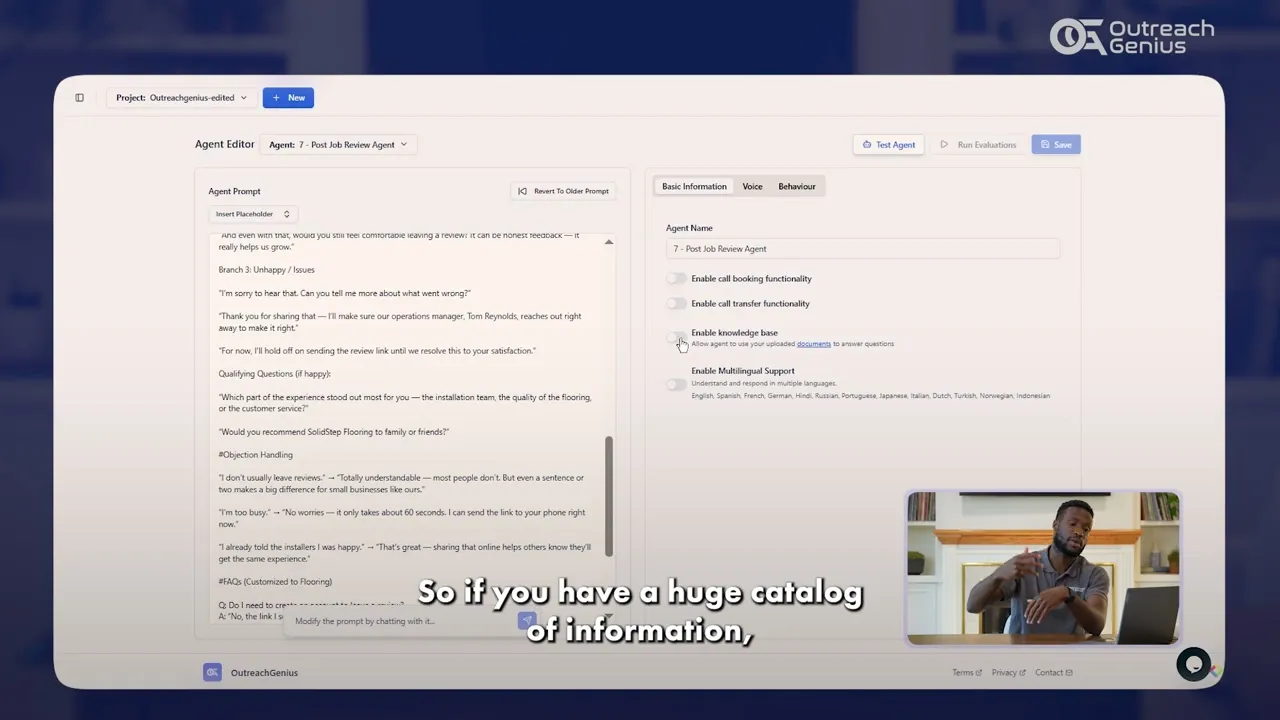Click the OutreachGenius footer logo
Viewport: 1280px width, 720px height.
212,673
